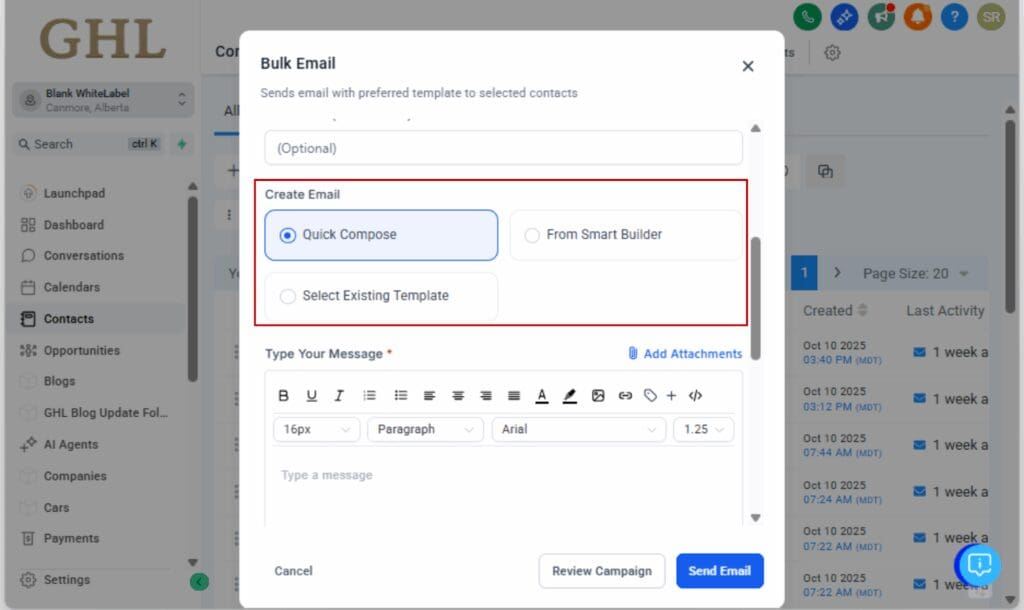Toggle bold formatting in the message editor
This screenshot has width=1024, height=610.
pos(283,395)
